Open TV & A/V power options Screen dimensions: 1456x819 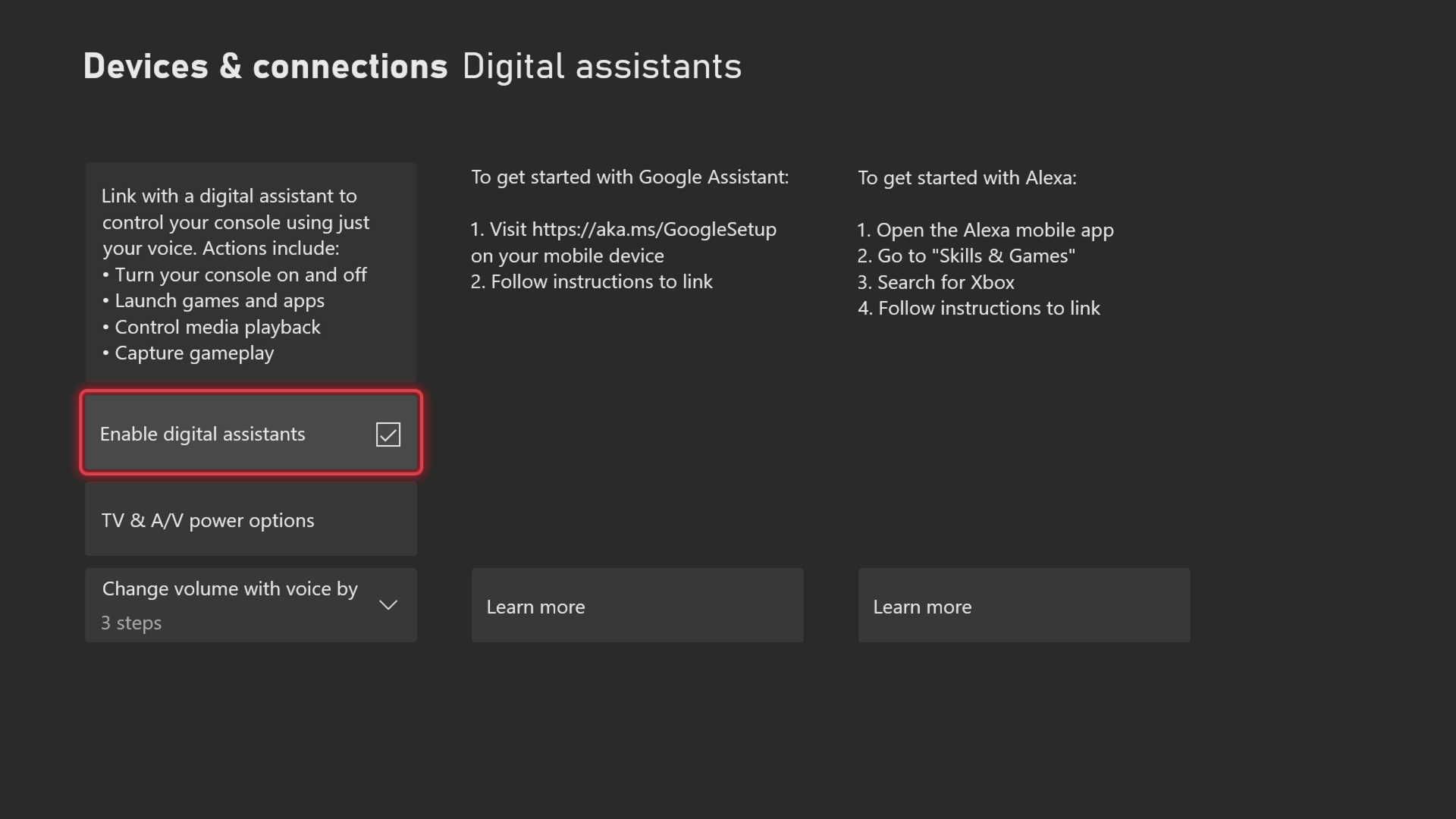251,520
